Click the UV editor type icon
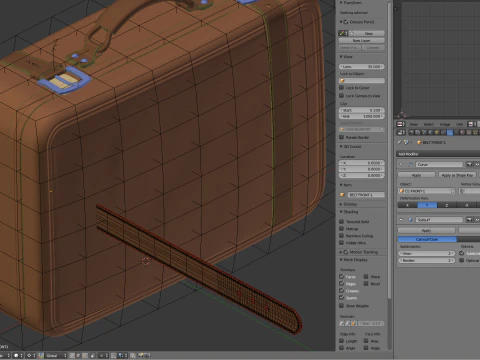 400,124
